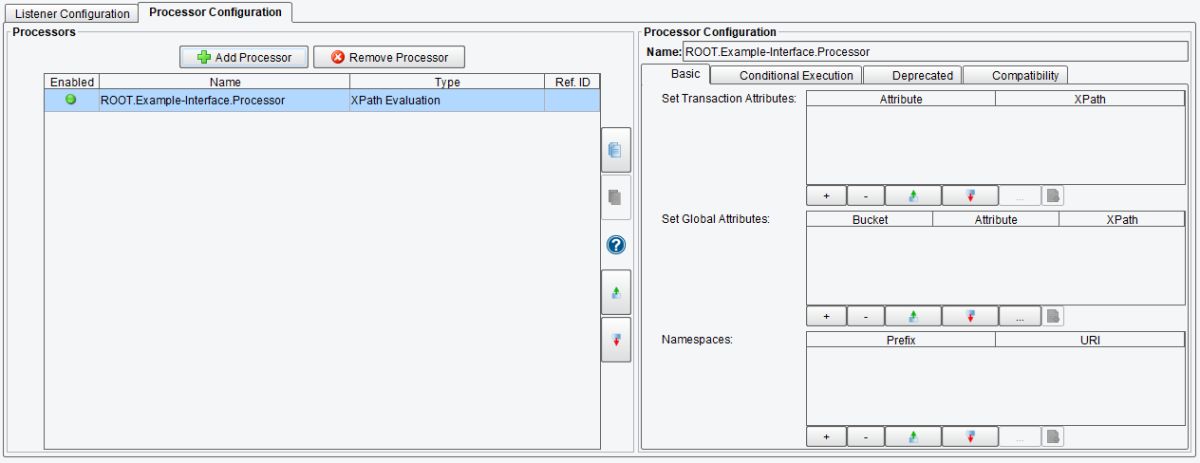Switch to Listener Configuration tab
The image size is (1200, 463).
[x=72, y=14]
